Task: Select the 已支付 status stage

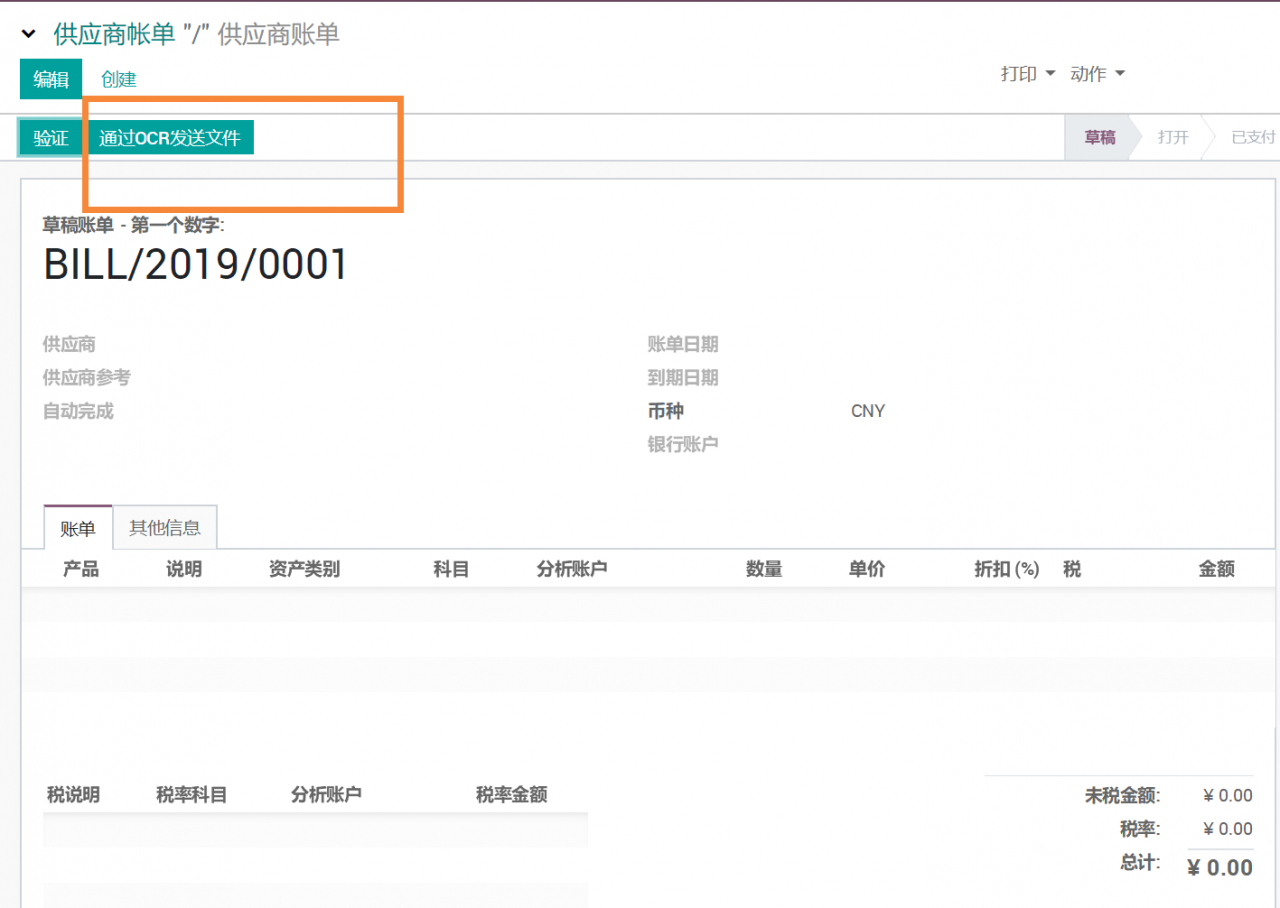Action: click(1252, 138)
